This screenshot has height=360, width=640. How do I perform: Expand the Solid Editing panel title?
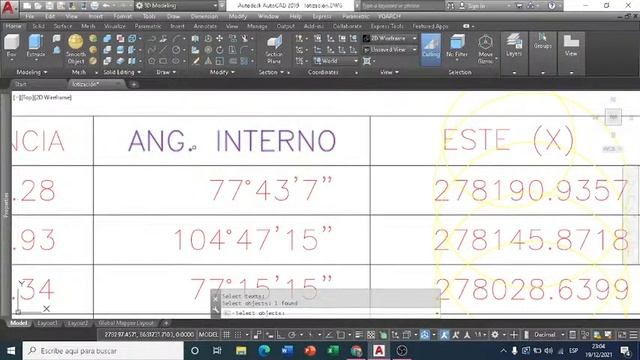[122, 72]
